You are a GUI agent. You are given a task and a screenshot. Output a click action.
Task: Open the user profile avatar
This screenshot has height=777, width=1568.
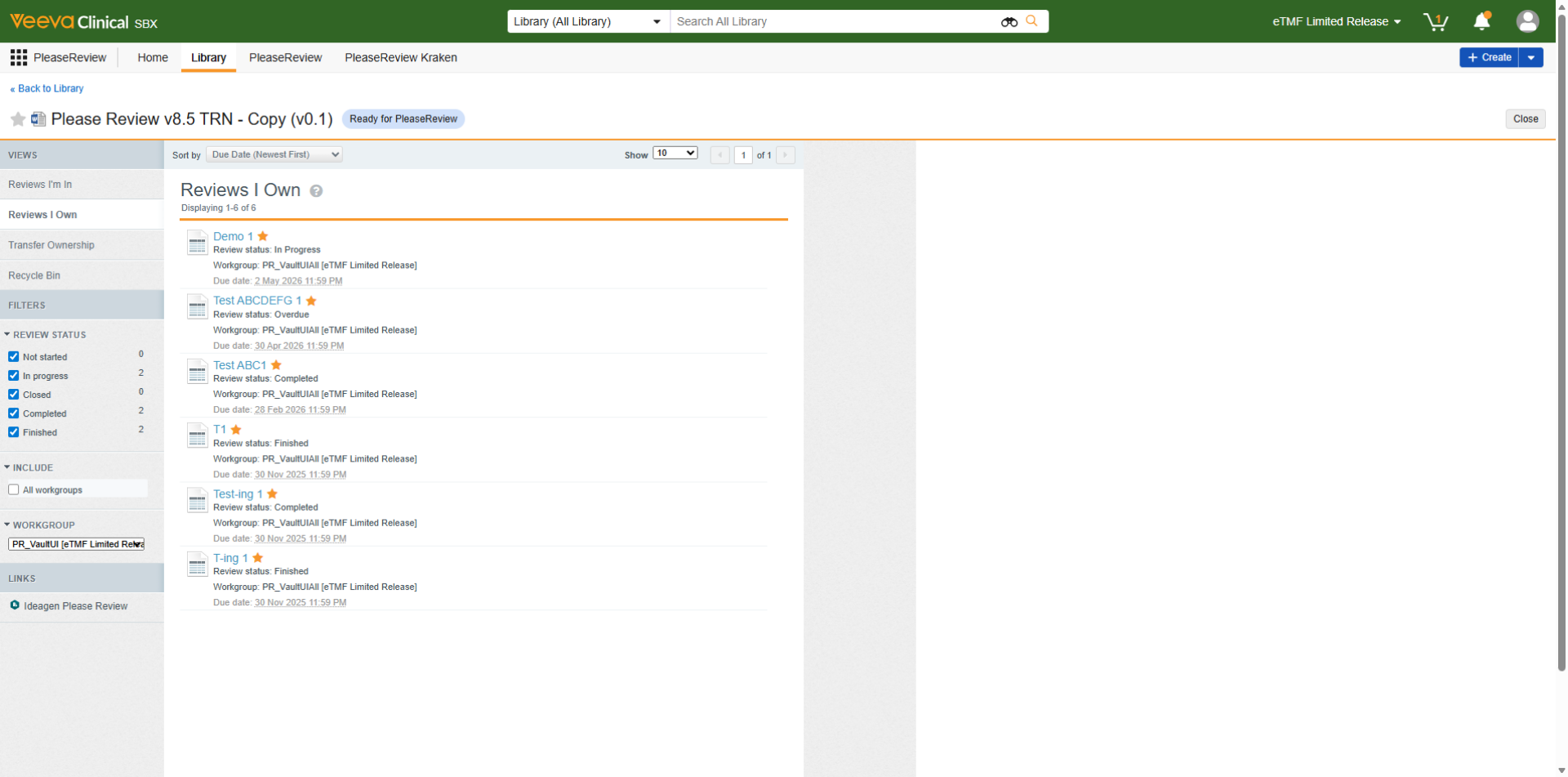click(1527, 21)
